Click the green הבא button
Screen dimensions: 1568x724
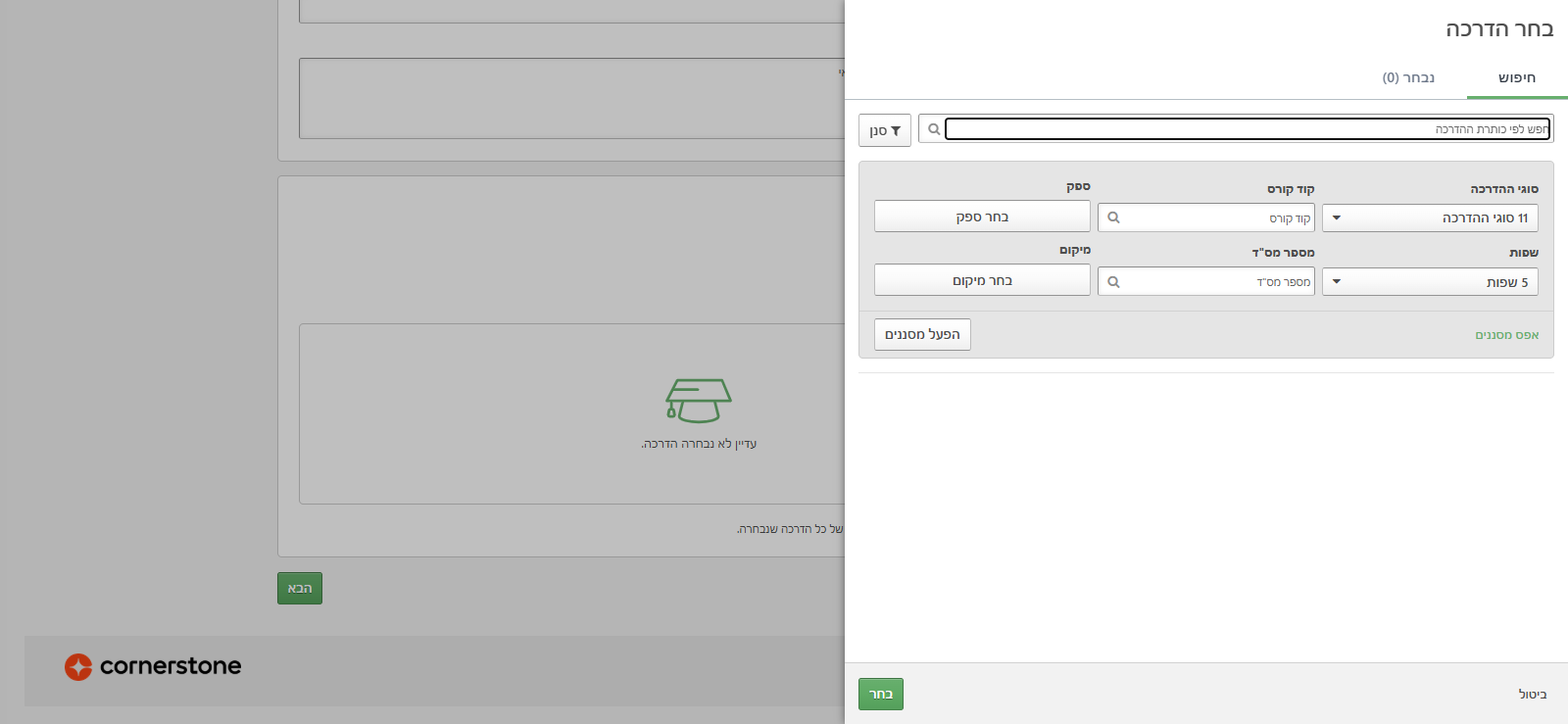coord(300,588)
